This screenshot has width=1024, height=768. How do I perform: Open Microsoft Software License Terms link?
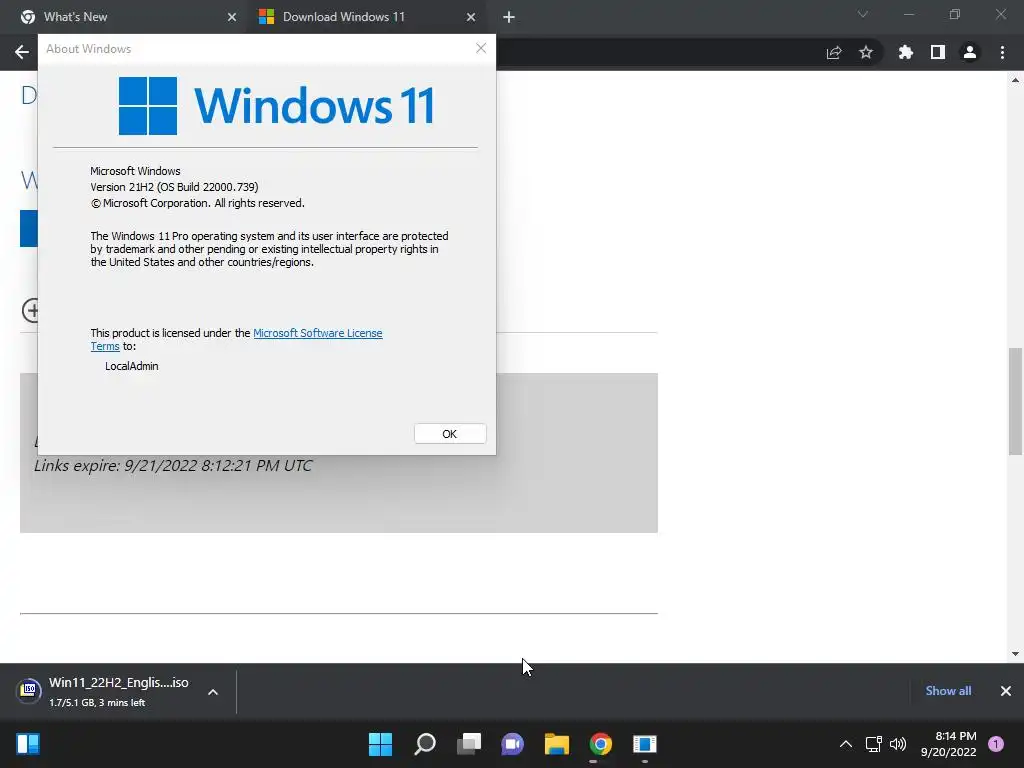pos(317,333)
